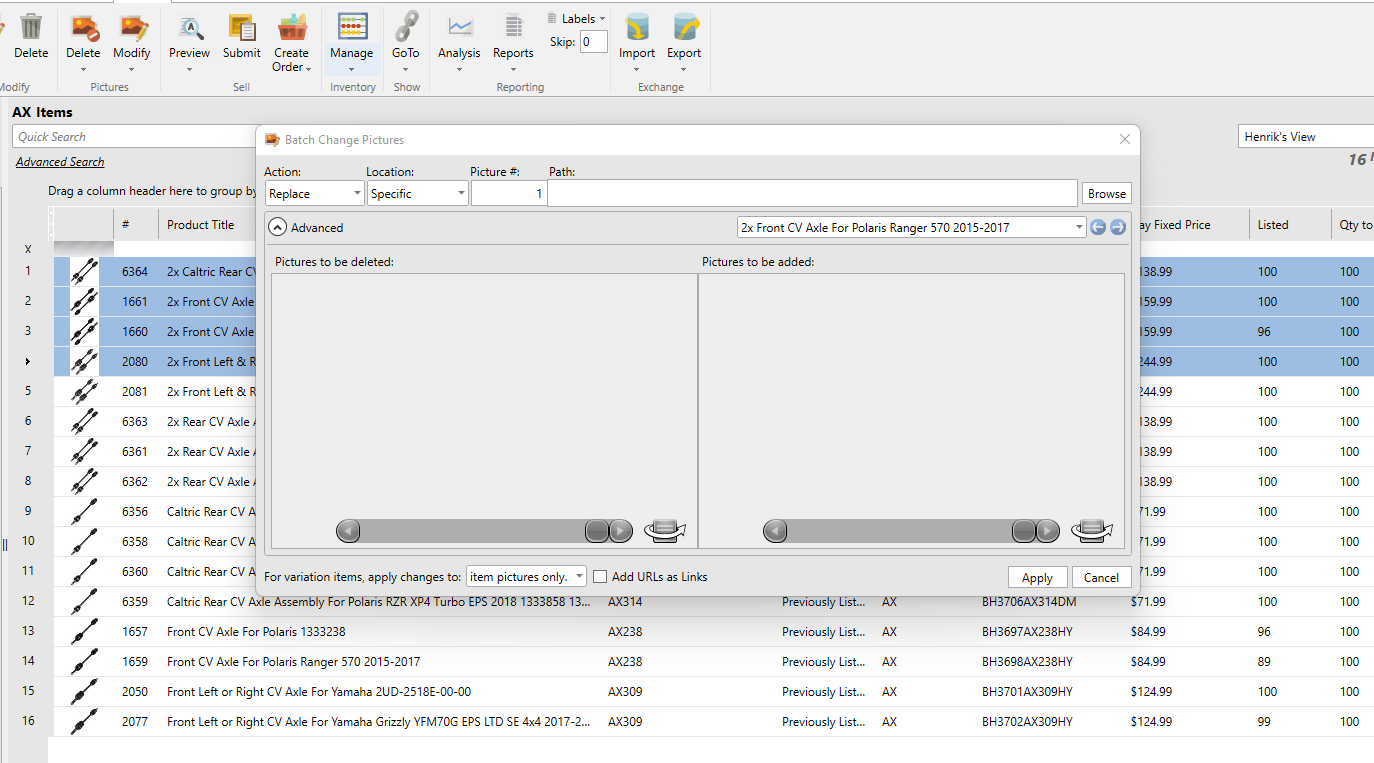Go to previous item with blue left arrow
The width and height of the screenshot is (1374, 763).
tap(1098, 228)
